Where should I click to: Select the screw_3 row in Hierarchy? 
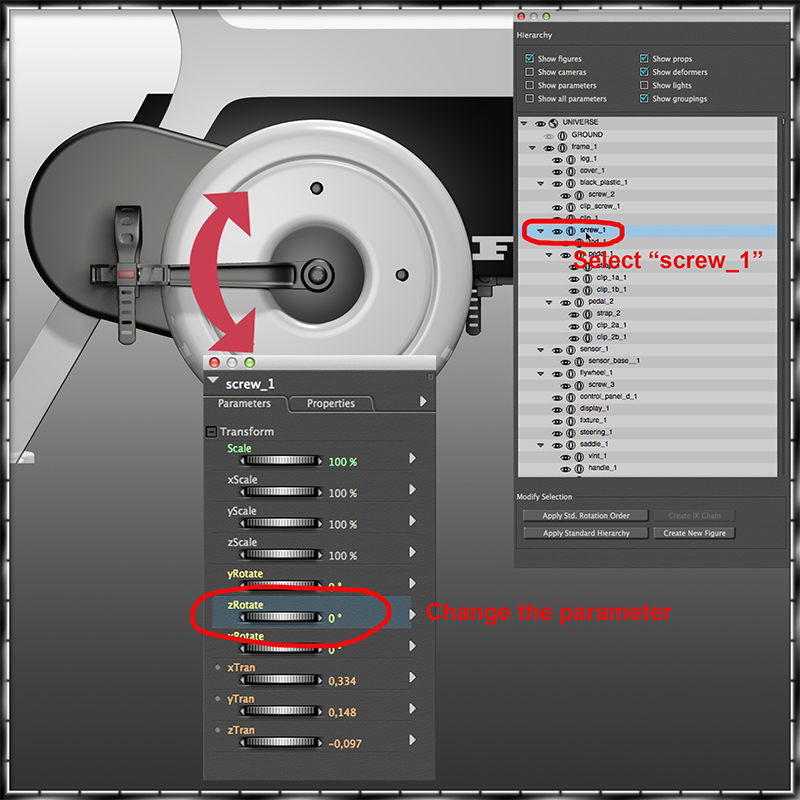[x=647, y=385]
